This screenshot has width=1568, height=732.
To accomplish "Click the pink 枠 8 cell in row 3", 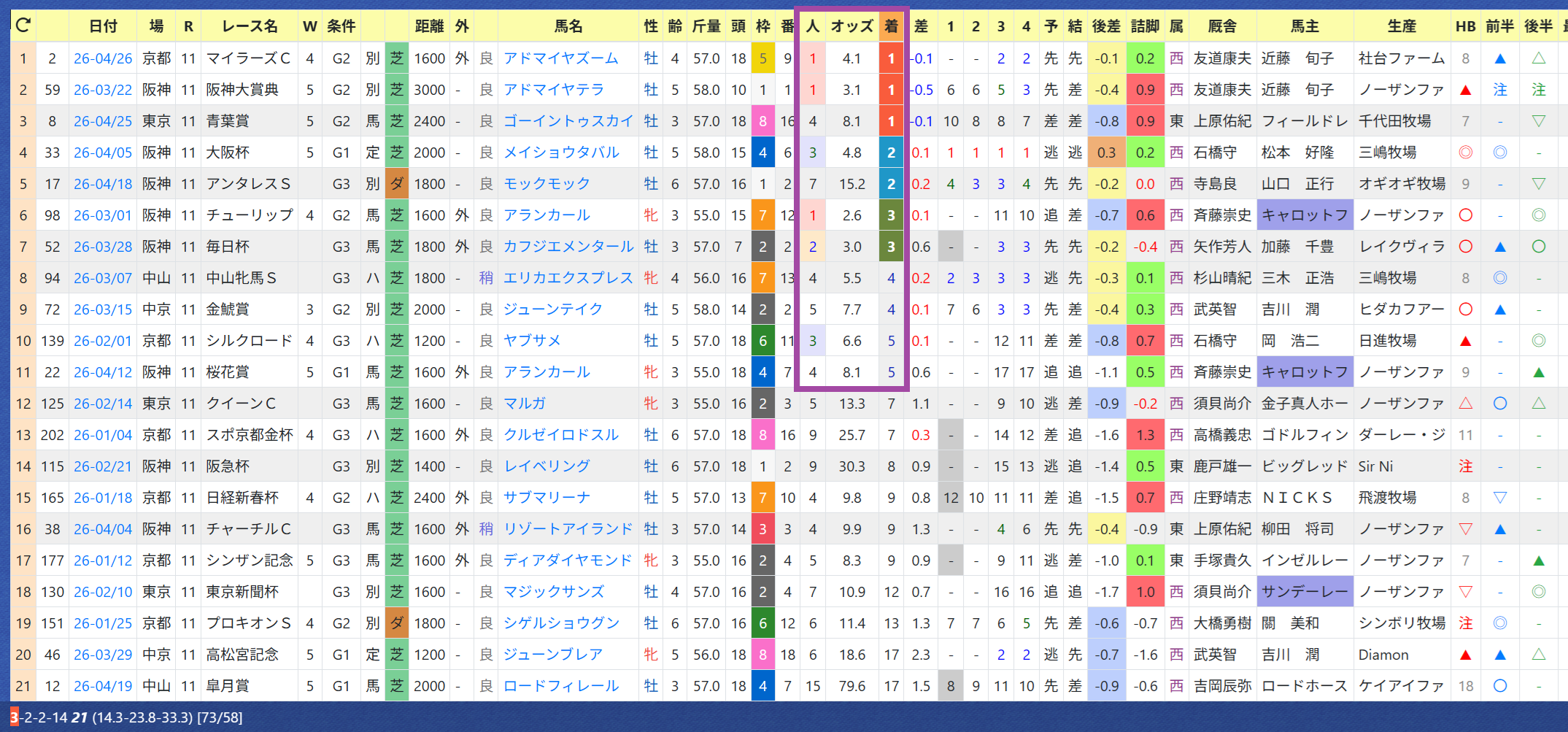I will click(x=762, y=121).
